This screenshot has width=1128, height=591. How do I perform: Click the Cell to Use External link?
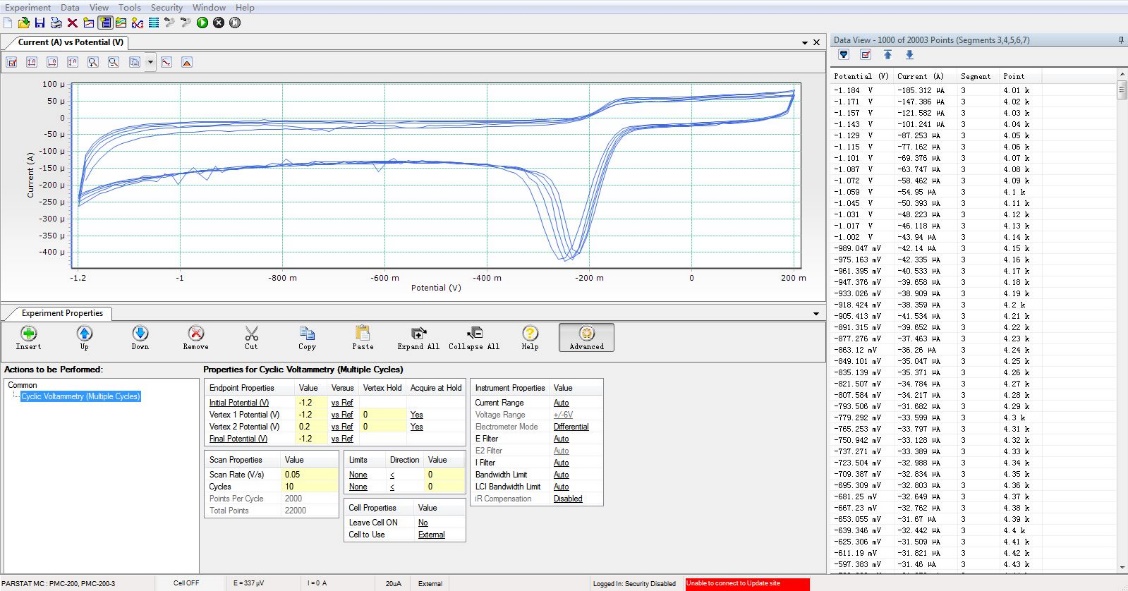point(431,535)
